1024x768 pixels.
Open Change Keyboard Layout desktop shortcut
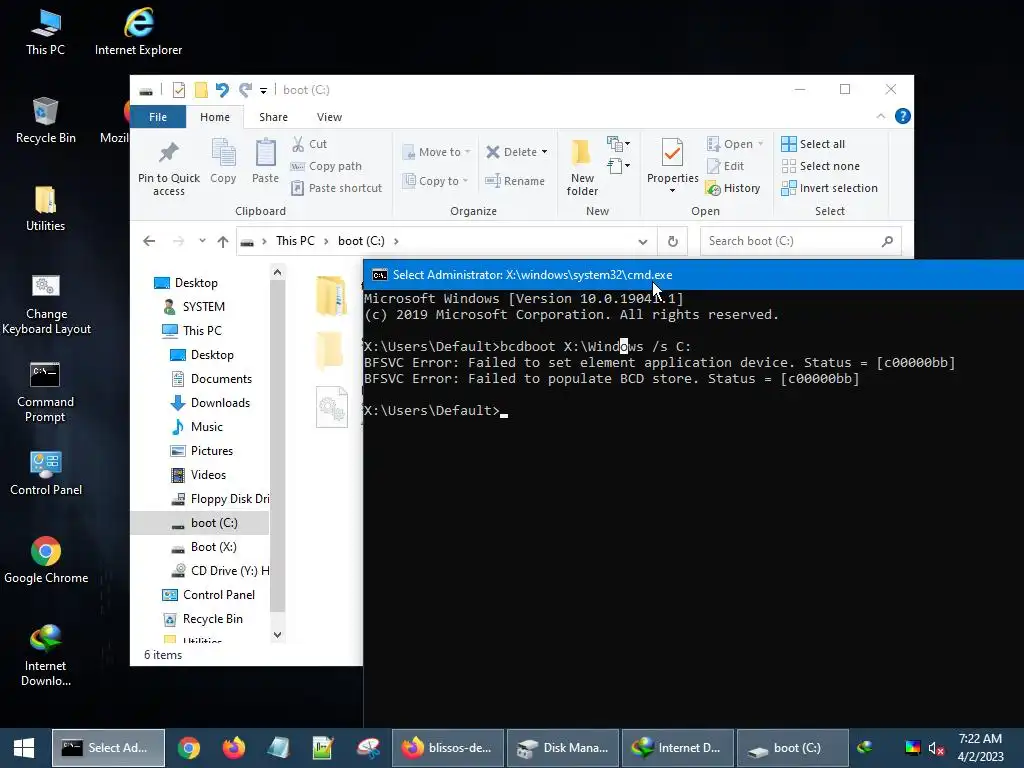(x=46, y=305)
